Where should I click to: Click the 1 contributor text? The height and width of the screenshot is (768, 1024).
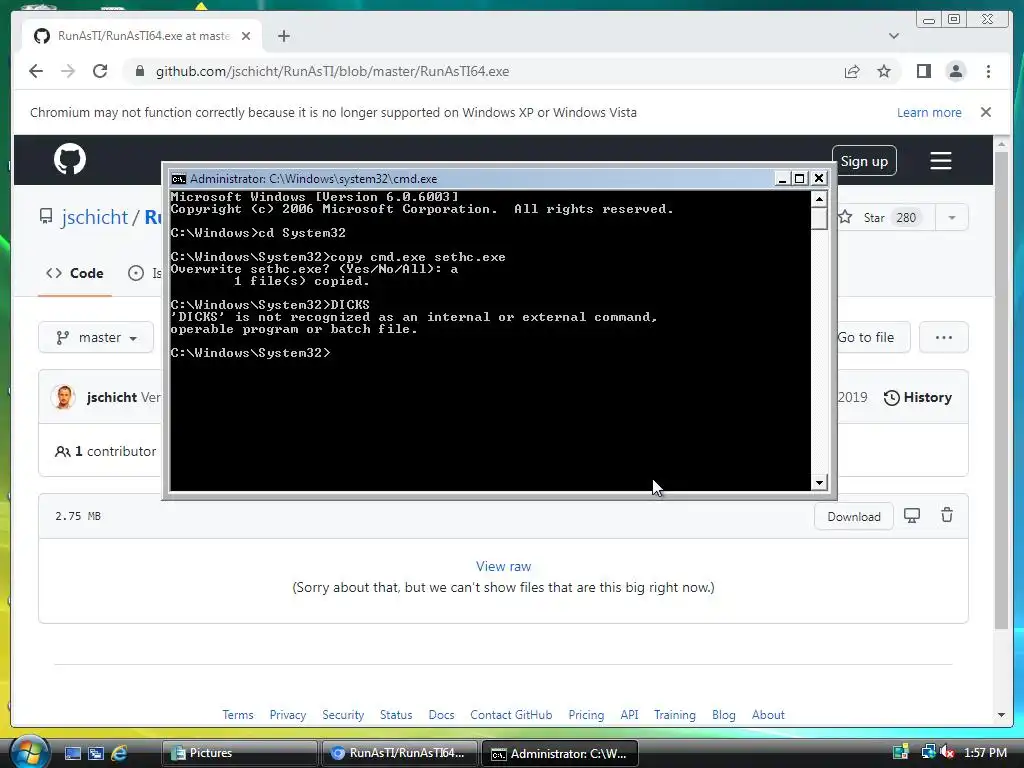tap(106, 451)
